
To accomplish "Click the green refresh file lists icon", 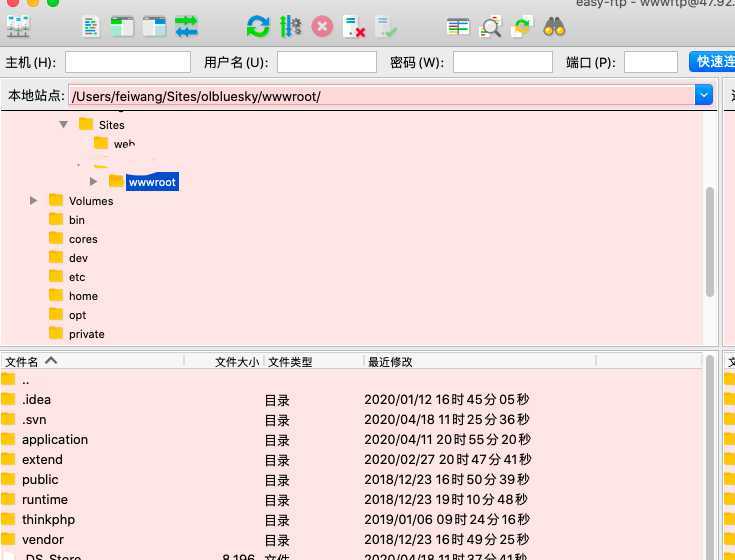I will [258, 27].
